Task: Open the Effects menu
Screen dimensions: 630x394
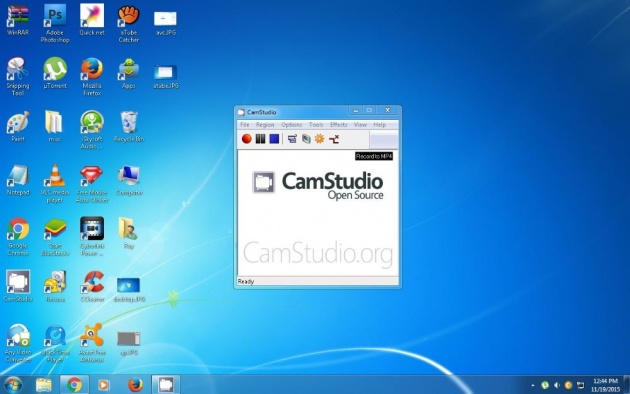Action: pyautogui.click(x=339, y=125)
